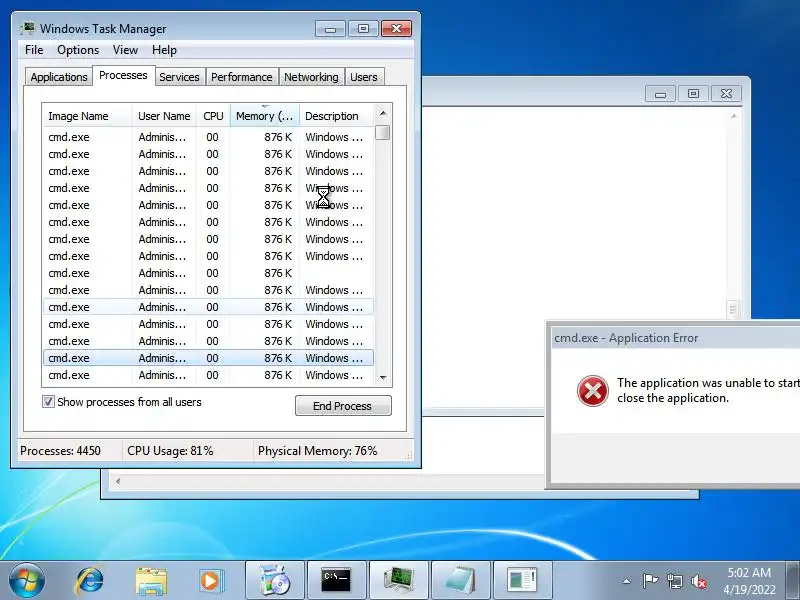
Task: Close the background window behind Task Manager
Action: point(726,94)
